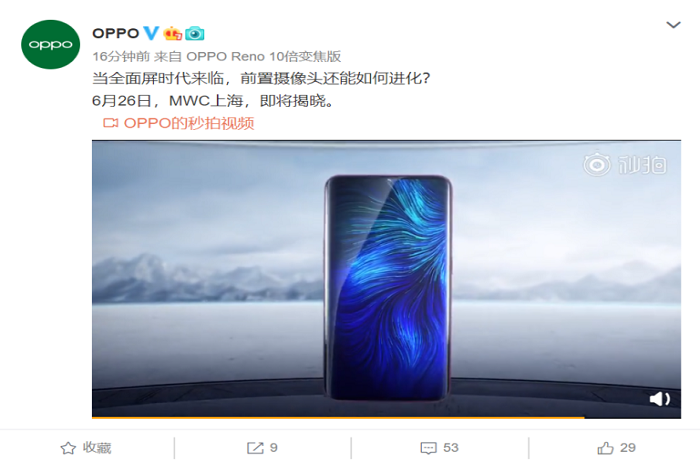The width and height of the screenshot is (700, 465).
Task: Open the comments icon with 53
Action: click(x=439, y=448)
